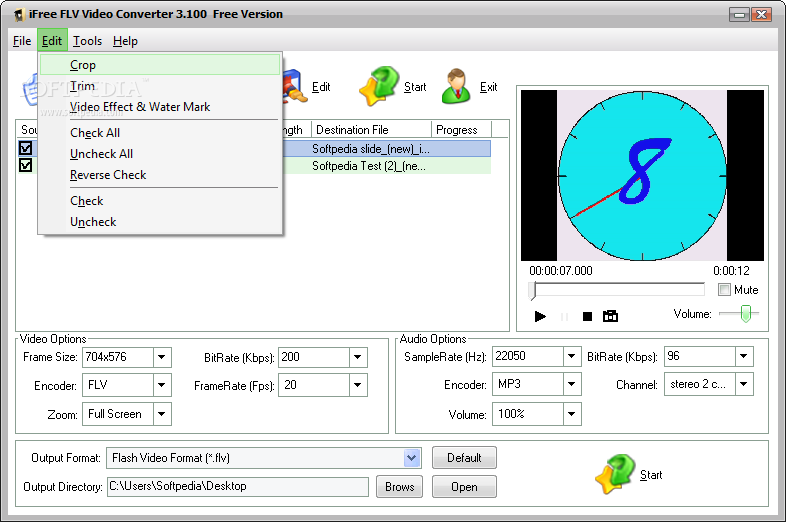Open the audio Encoder MP3 dropdown
The width and height of the screenshot is (786, 522).
tap(571, 384)
